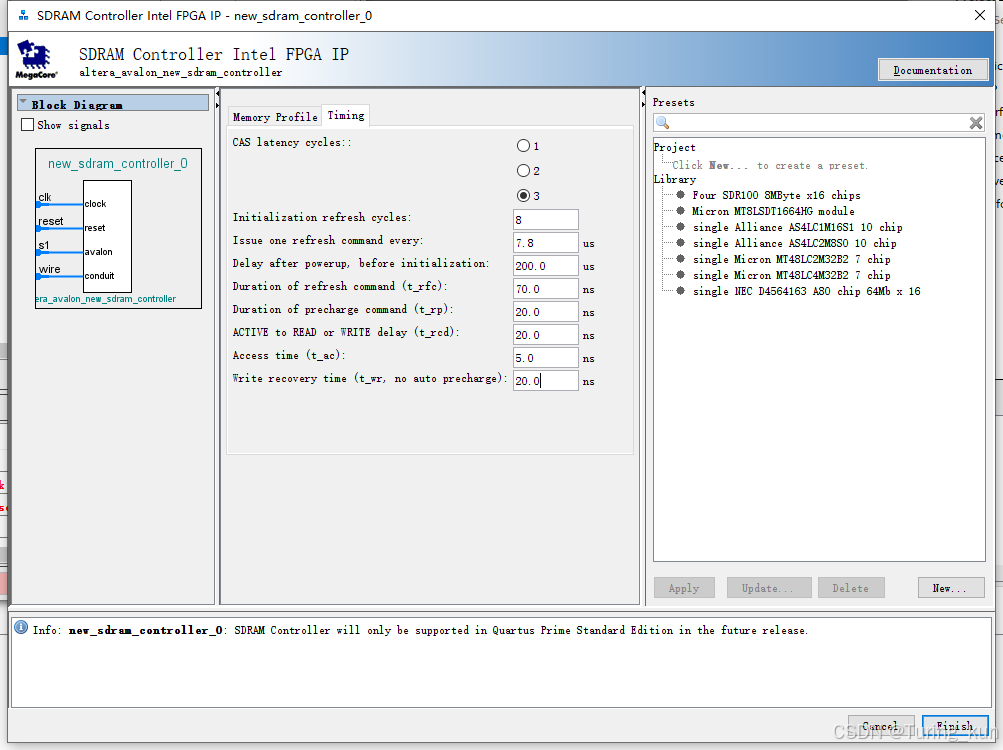The width and height of the screenshot is (1003, 750).
Task: Select CAS latency 1 radio button
Action: [523, 146]
